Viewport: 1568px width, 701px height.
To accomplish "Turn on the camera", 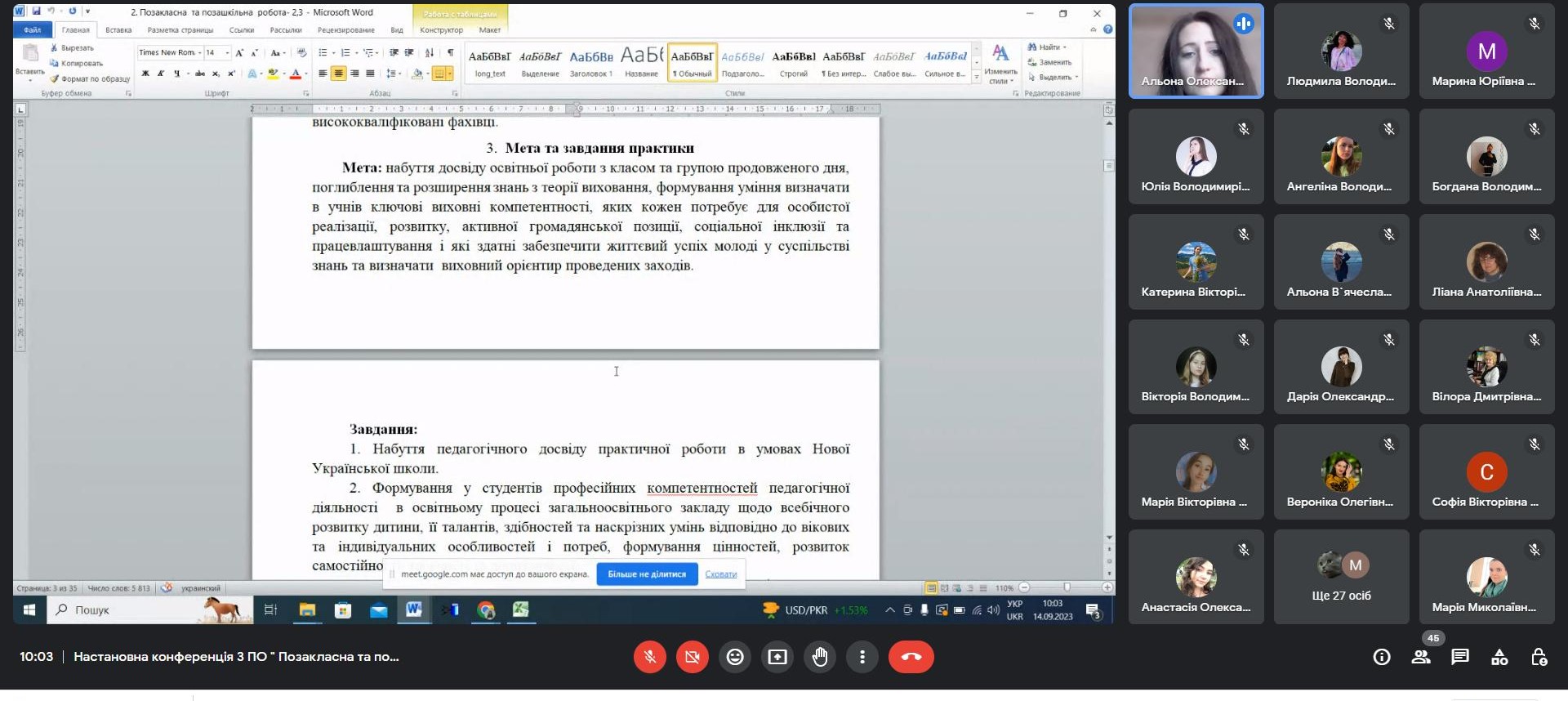I will point(693,657).
